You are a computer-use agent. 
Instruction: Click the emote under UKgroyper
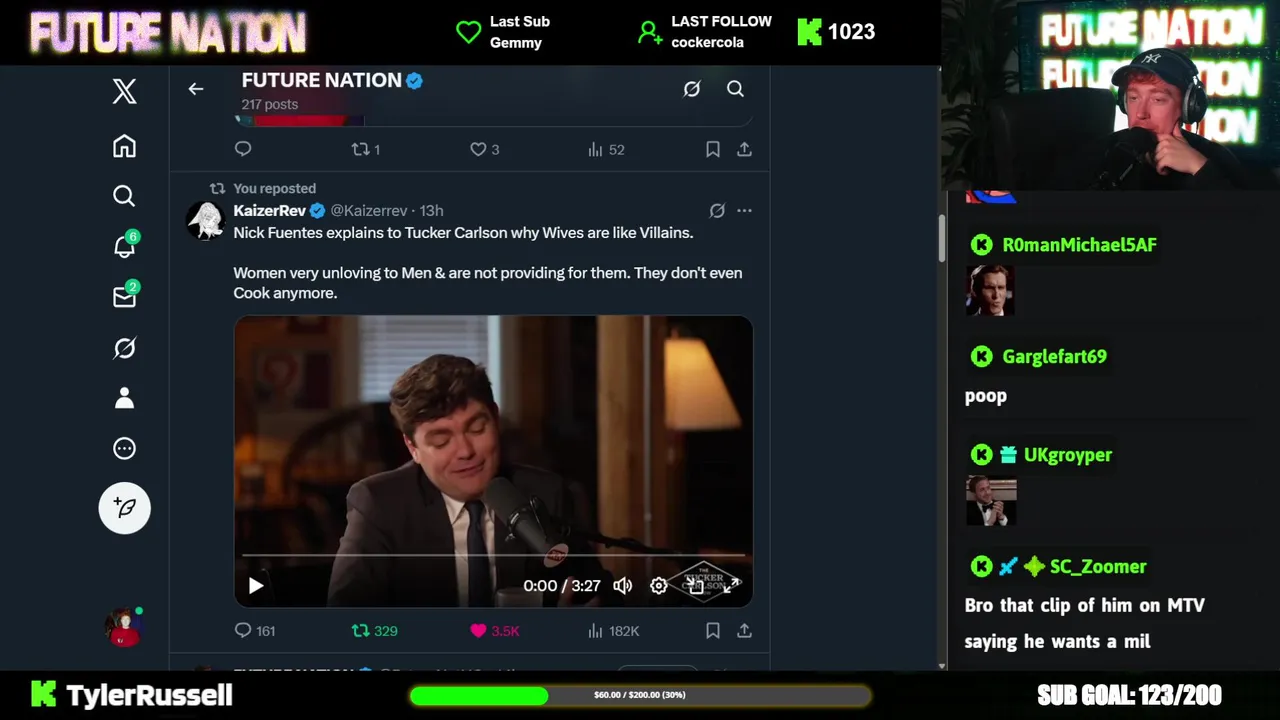(991, 501)
